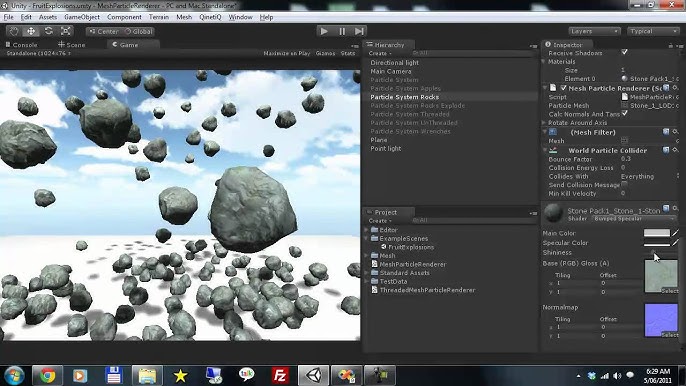Open the Unity icon in Windows taskbar

[313, 375]
